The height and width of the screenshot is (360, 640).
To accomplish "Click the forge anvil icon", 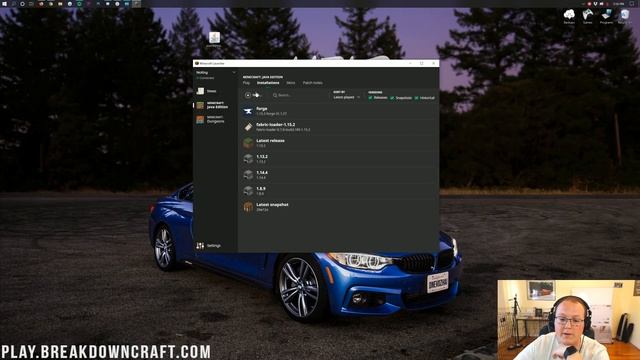I will 248,111.
